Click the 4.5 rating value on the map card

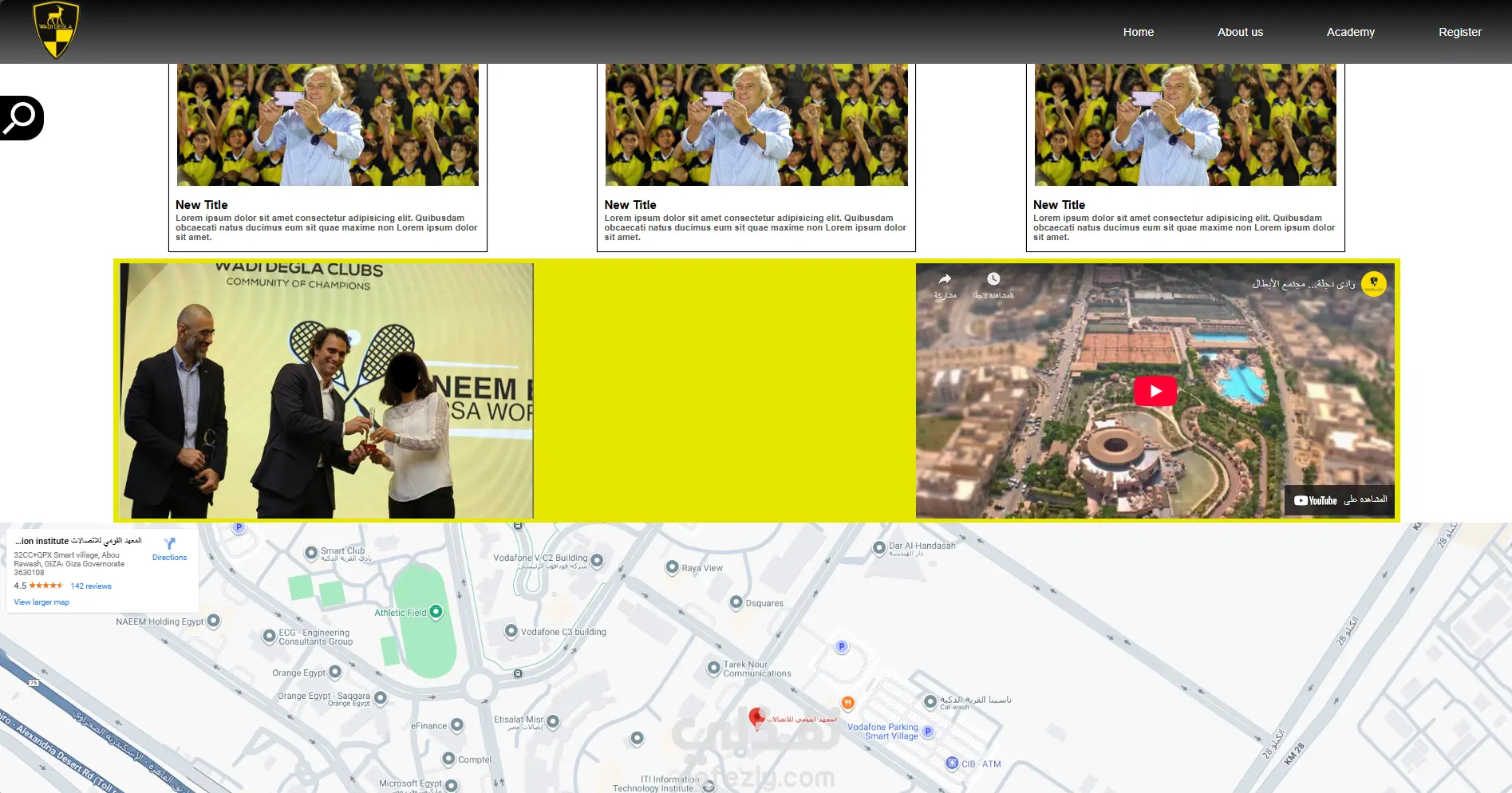[20, 586]
